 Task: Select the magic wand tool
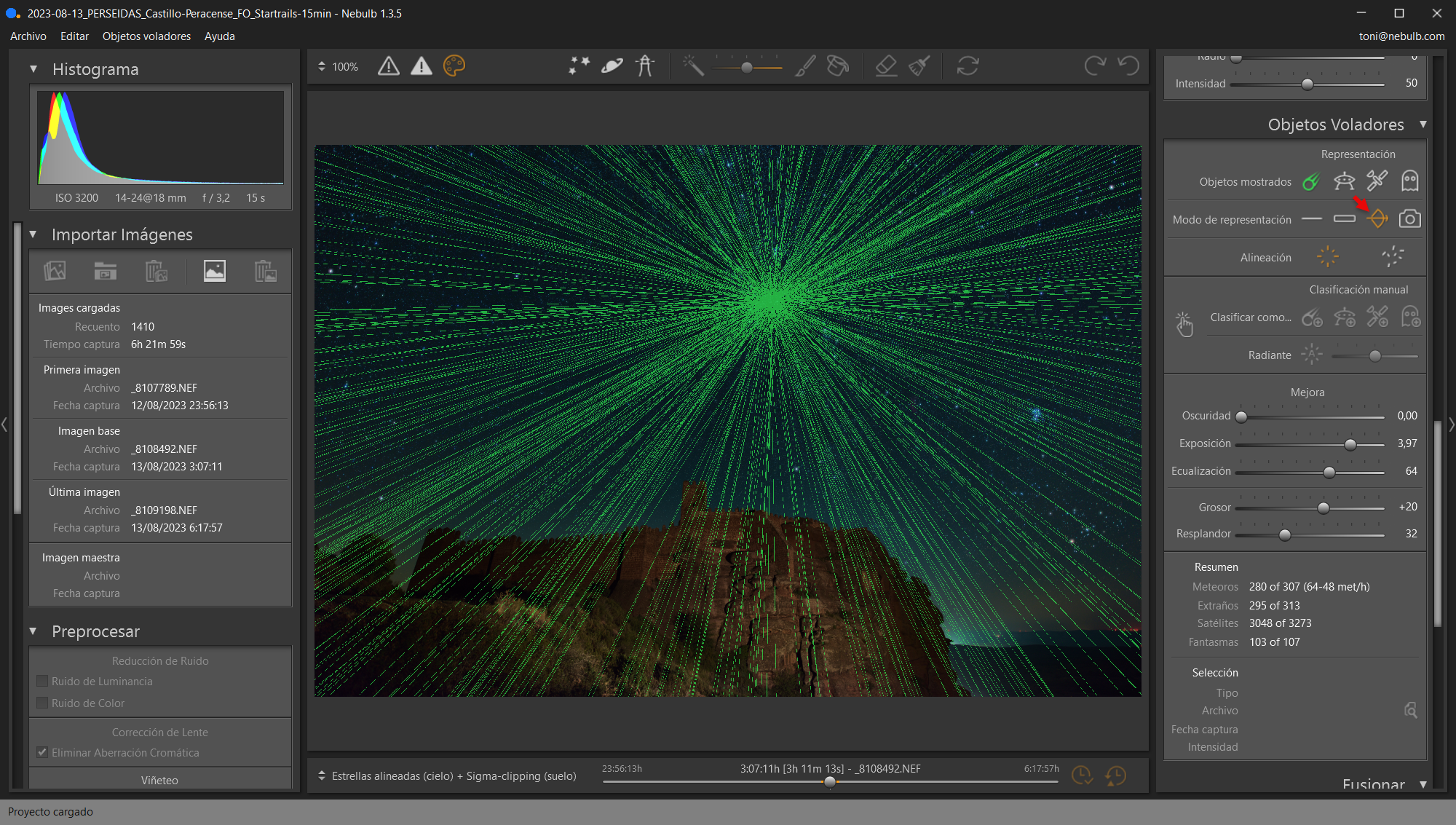[x=693, y=66]
